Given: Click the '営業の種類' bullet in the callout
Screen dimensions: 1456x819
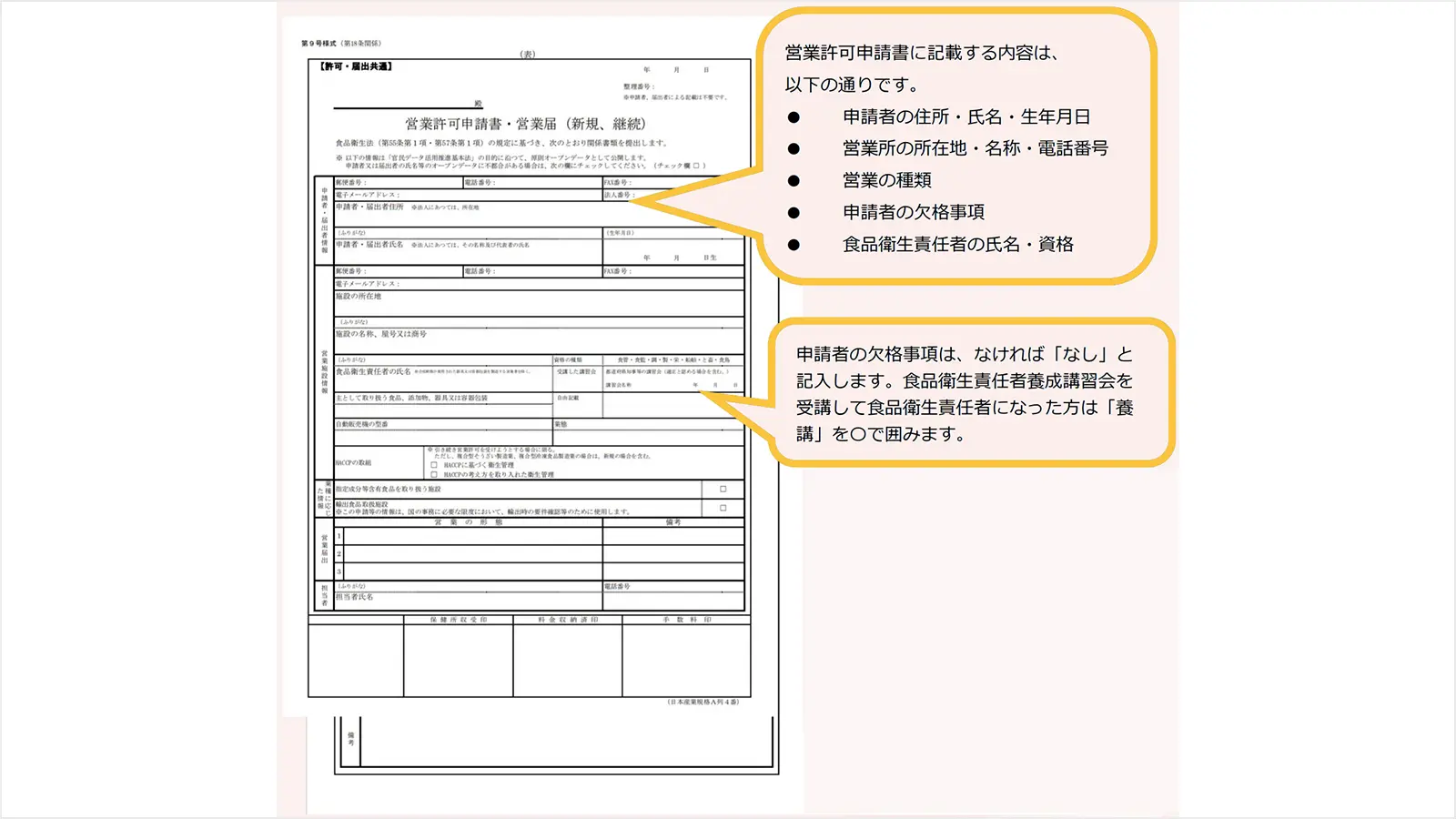Looking at the screenshot, I should [886, 180].
